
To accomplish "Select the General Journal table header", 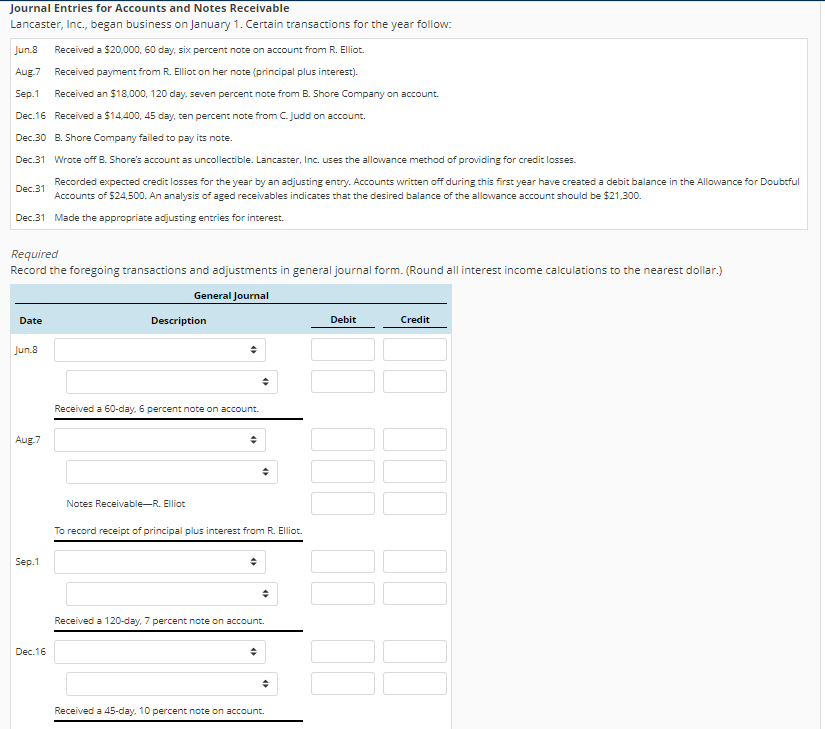I will tap(231, 295).
